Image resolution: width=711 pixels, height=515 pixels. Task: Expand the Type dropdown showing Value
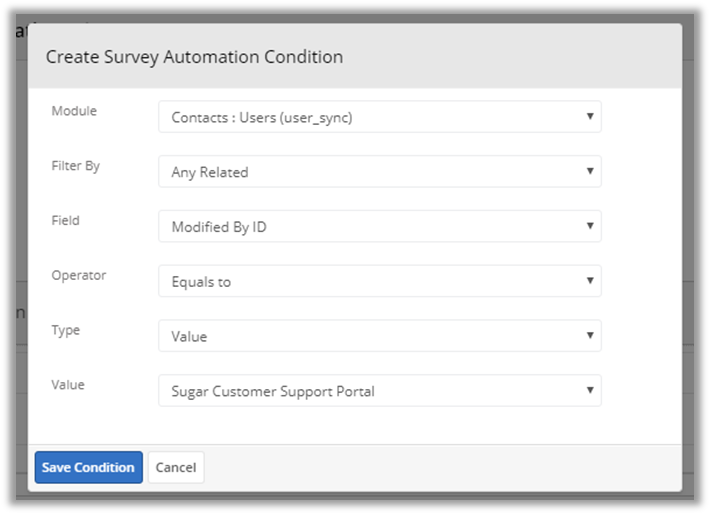pyautogui.click(x=379, y=336)
